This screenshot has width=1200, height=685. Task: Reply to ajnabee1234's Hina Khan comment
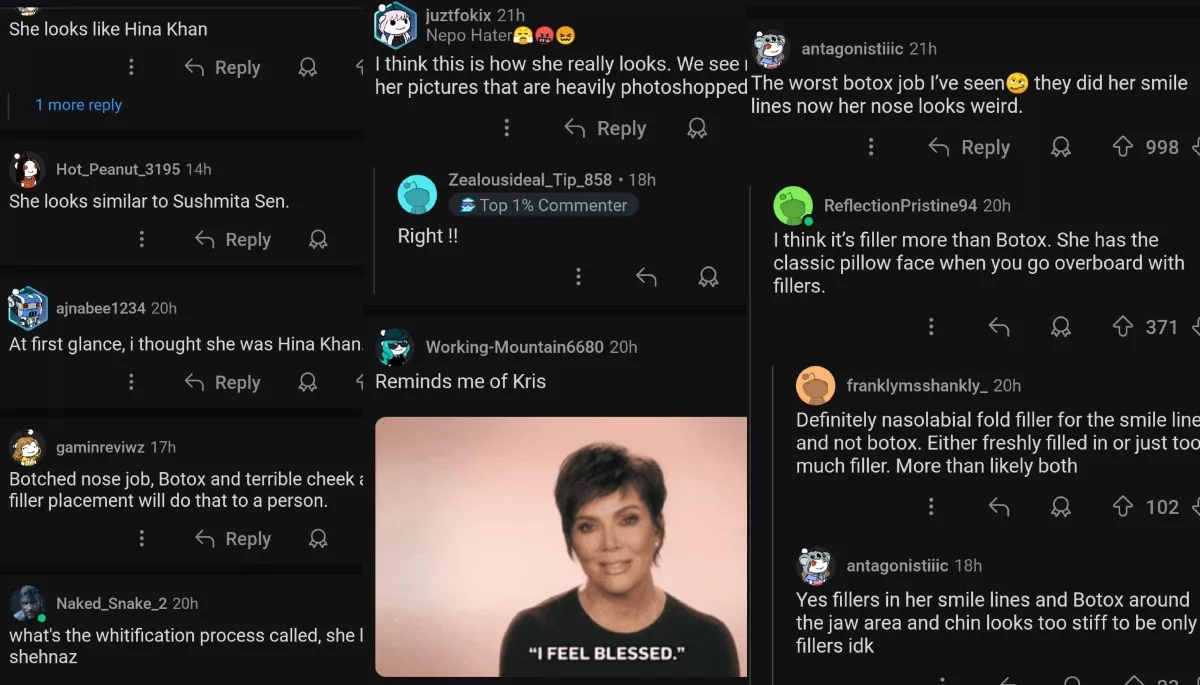coord(222,382)
